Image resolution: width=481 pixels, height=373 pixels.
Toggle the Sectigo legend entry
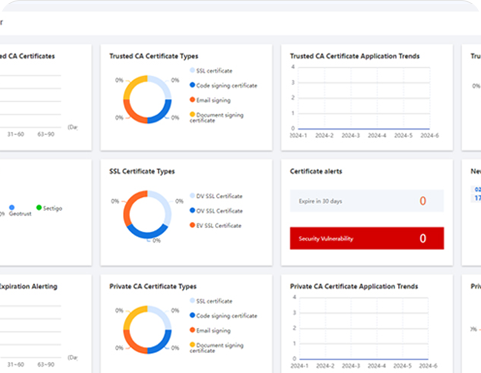[49, 208]
